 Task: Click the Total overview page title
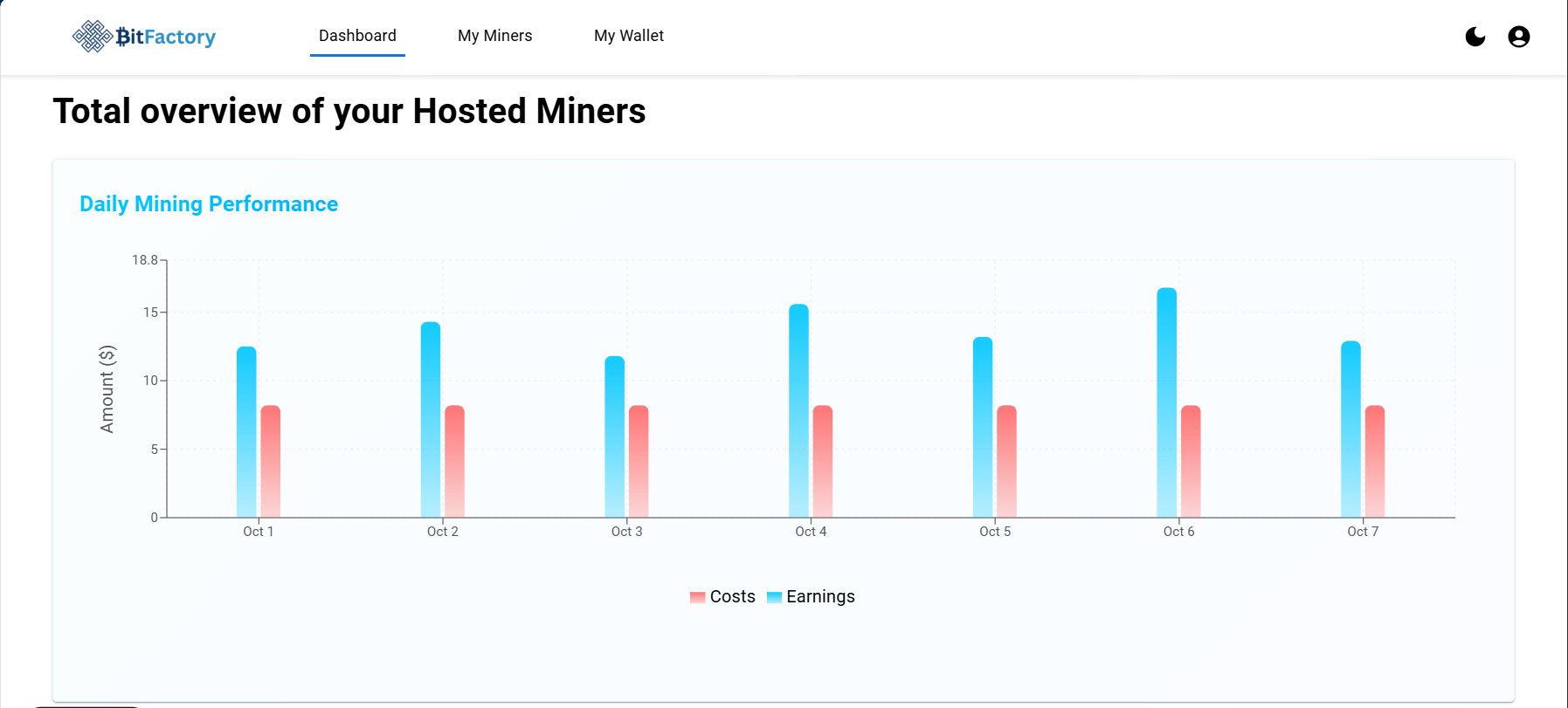(x=349, y=112)
